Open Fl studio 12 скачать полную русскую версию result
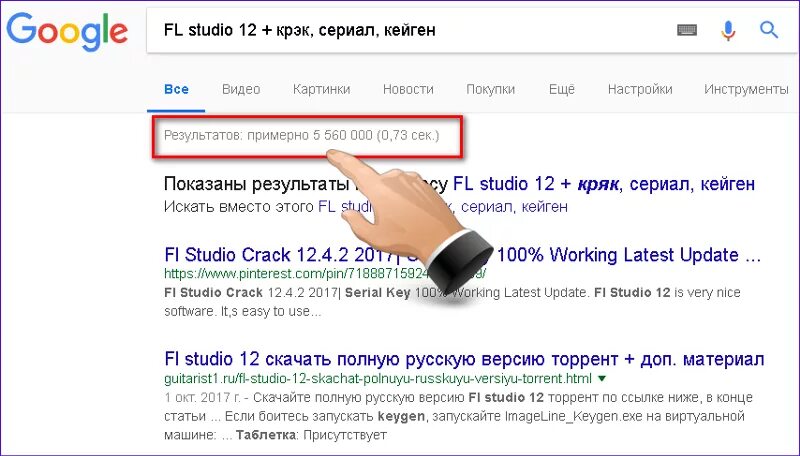 pos(464,359)
